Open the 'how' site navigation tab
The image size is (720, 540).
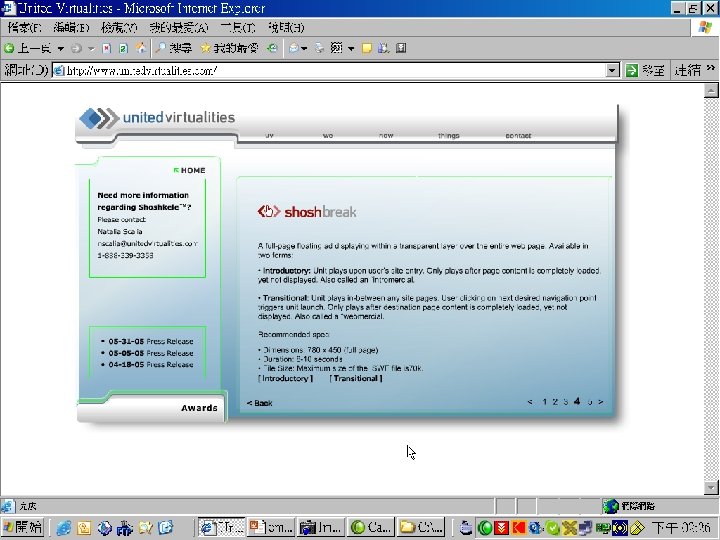[x=386, y=135]
